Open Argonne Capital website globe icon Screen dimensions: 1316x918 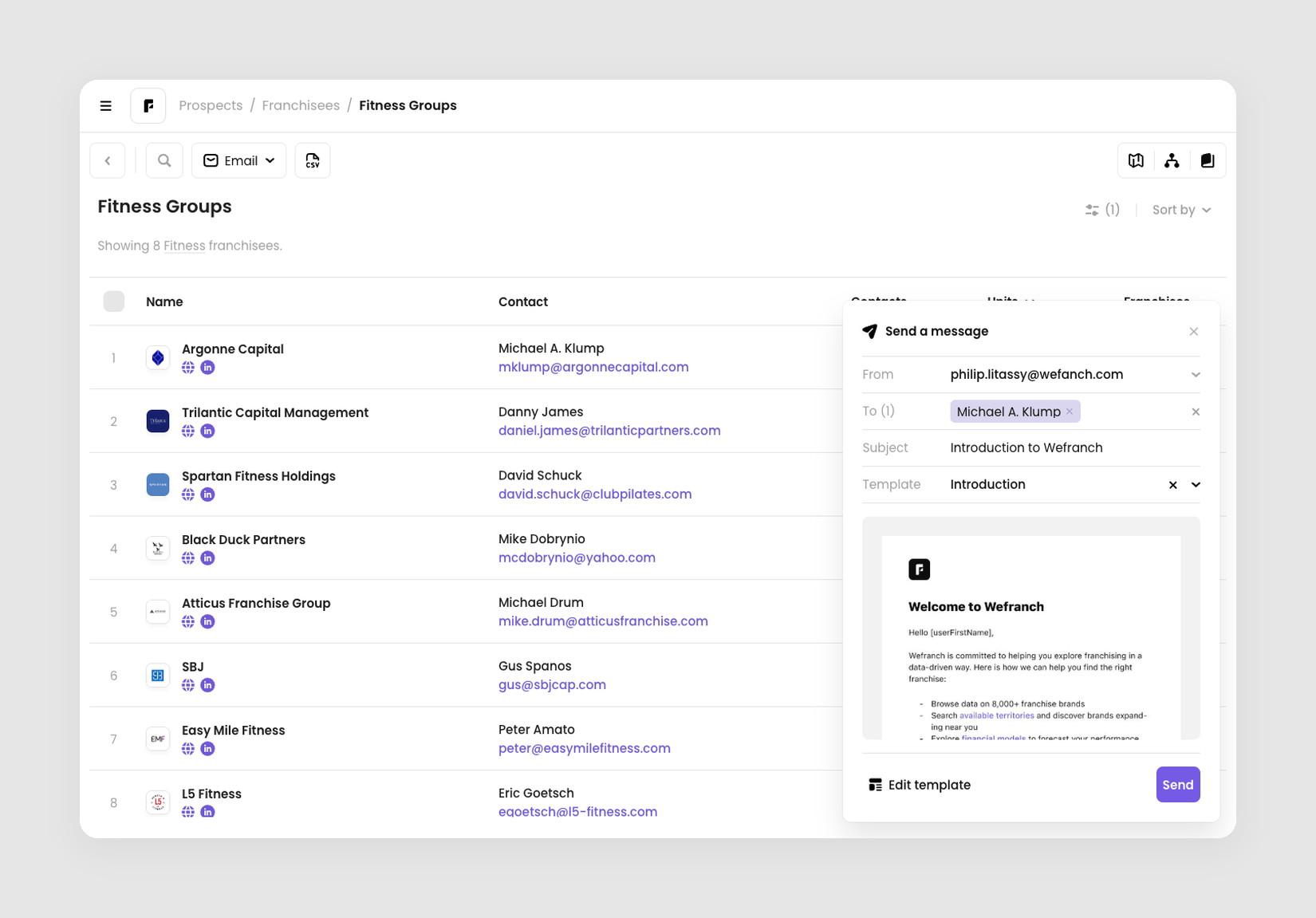(188, 368)
